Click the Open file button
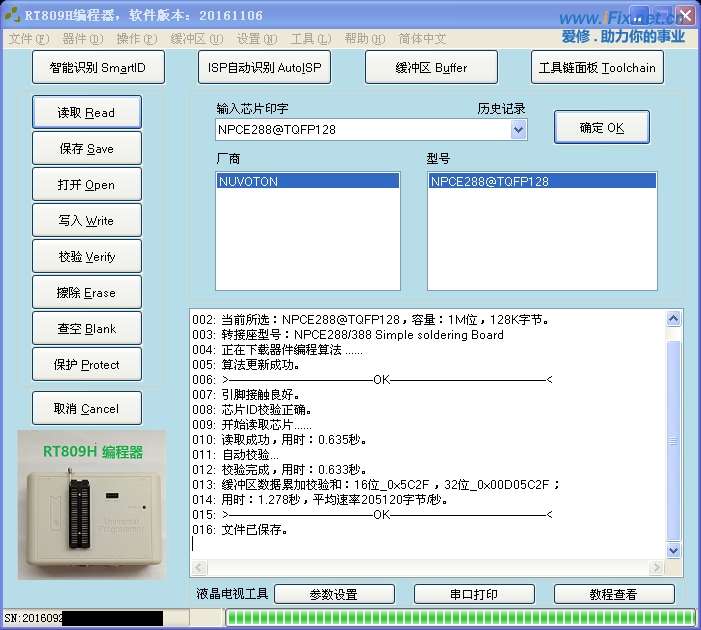 coord(86,184)
